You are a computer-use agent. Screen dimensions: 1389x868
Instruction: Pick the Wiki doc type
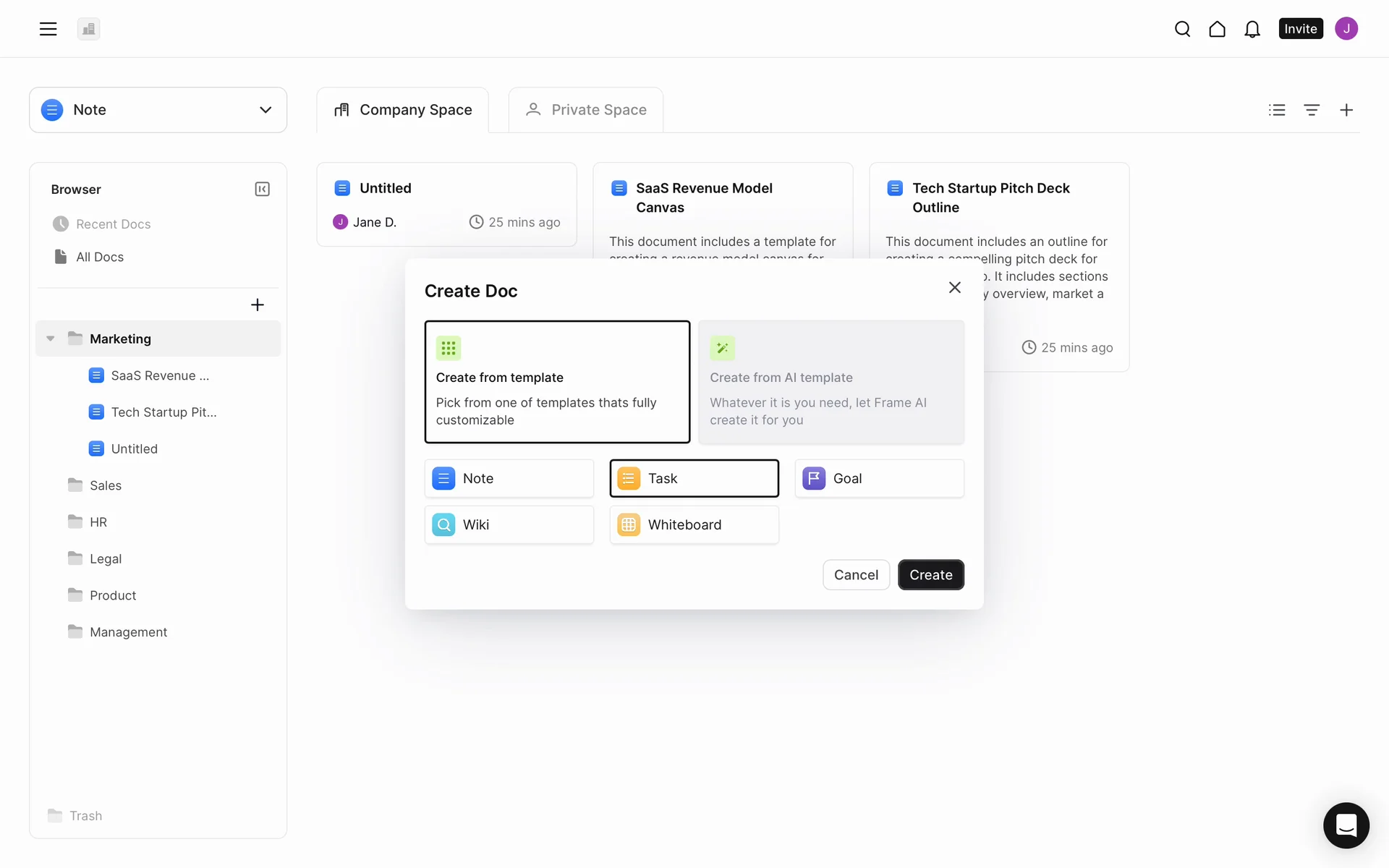click(509, 525)
